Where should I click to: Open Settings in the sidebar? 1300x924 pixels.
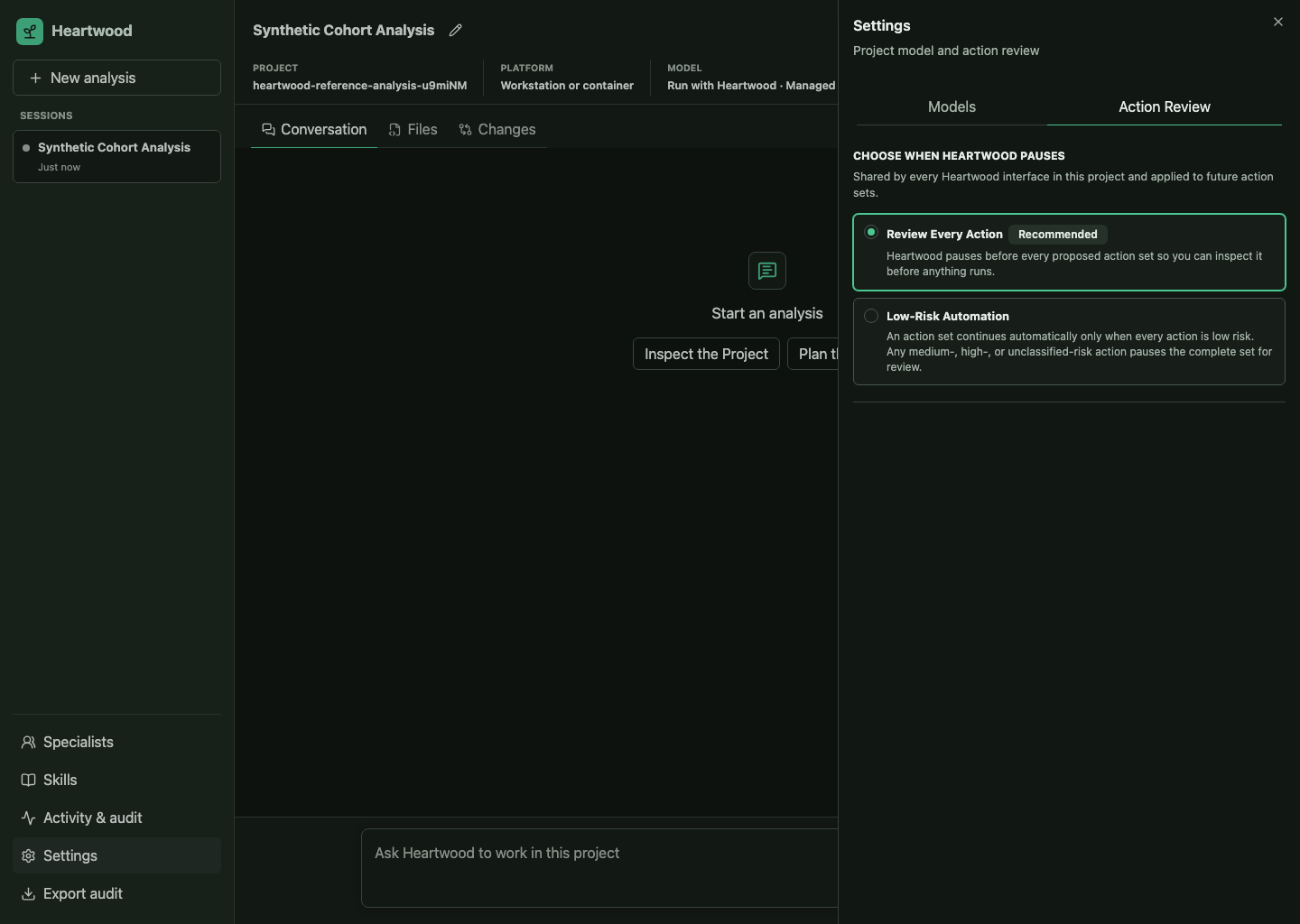tap(116, 855)
